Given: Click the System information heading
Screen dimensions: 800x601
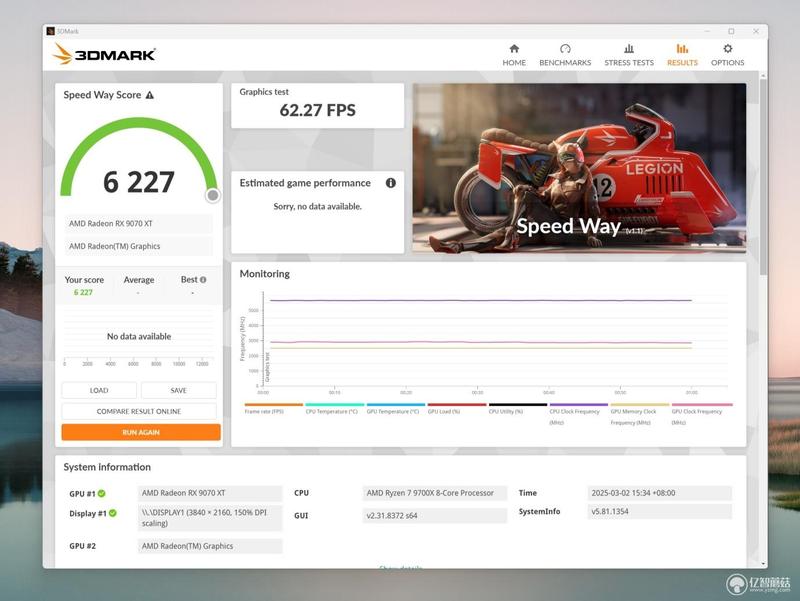Looking at the screenshot, I should click(107, 467).
